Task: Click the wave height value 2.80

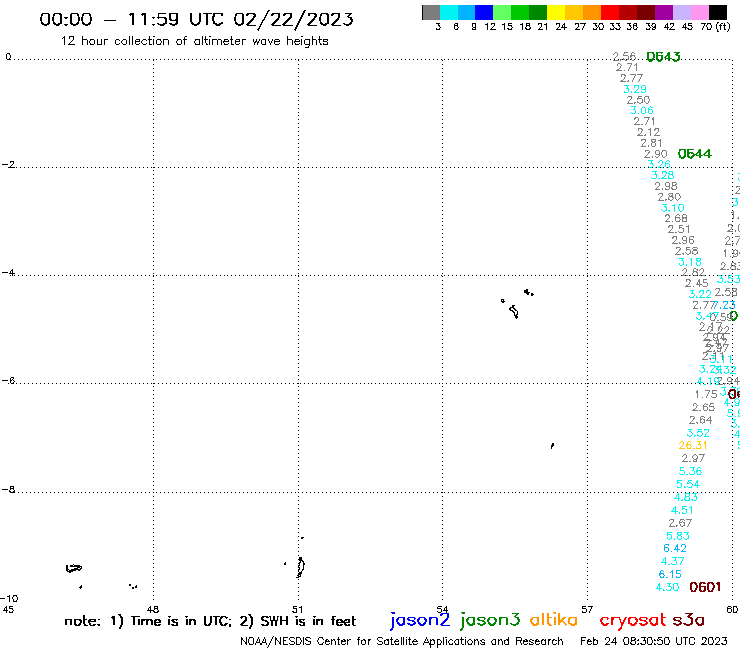Action: (669, 197)
